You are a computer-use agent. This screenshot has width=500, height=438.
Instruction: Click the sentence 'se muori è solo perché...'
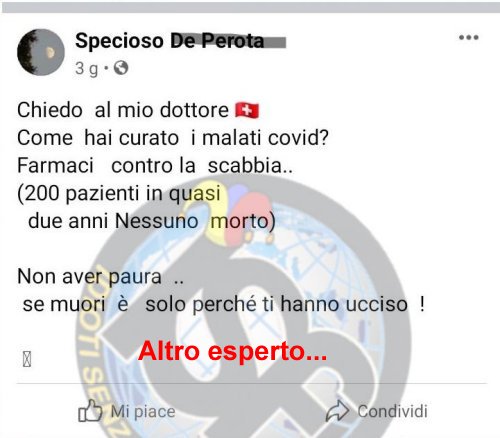coord(224,304)
